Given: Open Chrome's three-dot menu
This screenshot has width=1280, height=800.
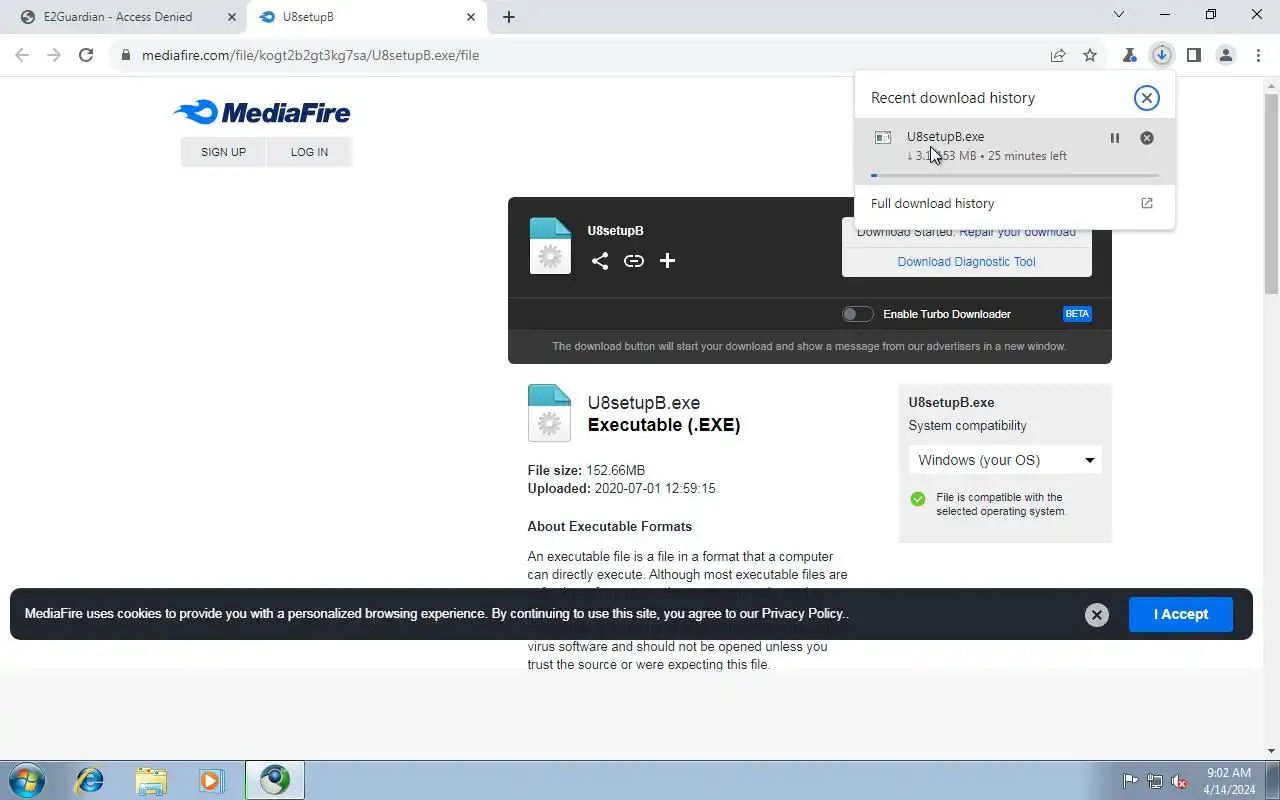Looking at the screenshot, I should pyautogui.click(x=1258, y=55).
